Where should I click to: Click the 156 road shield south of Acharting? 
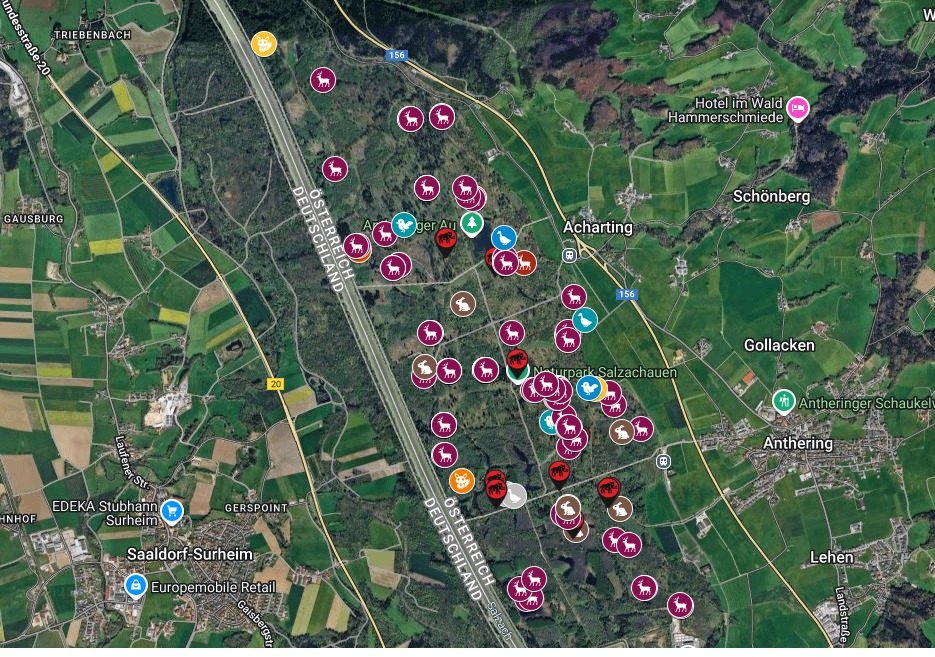point(627,294)
